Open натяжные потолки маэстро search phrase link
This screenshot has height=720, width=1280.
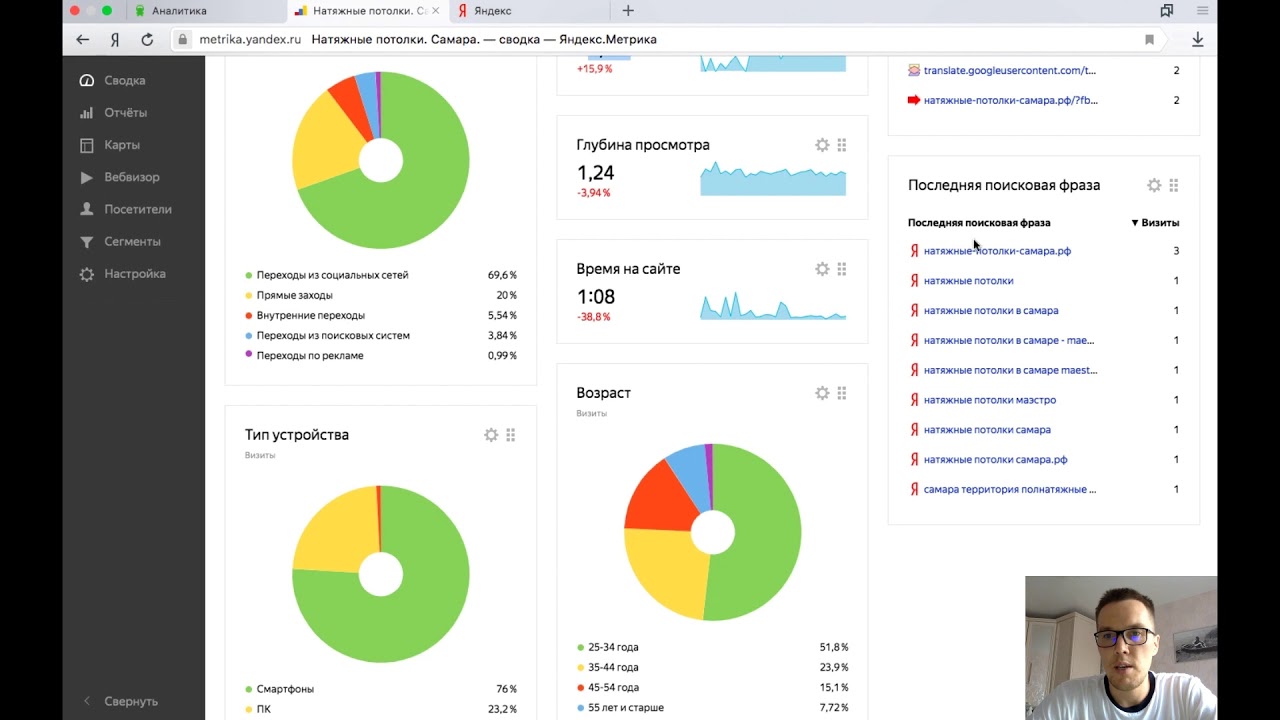(x=989, y=400)
